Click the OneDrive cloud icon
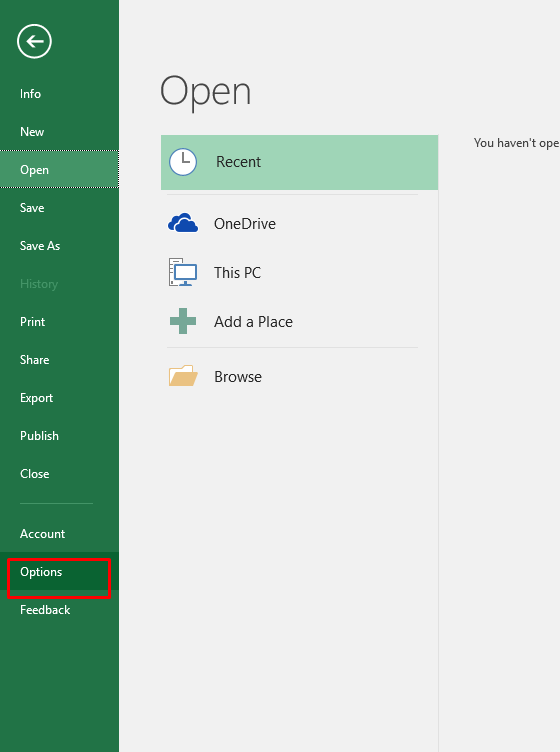 (x=183, y=223)
